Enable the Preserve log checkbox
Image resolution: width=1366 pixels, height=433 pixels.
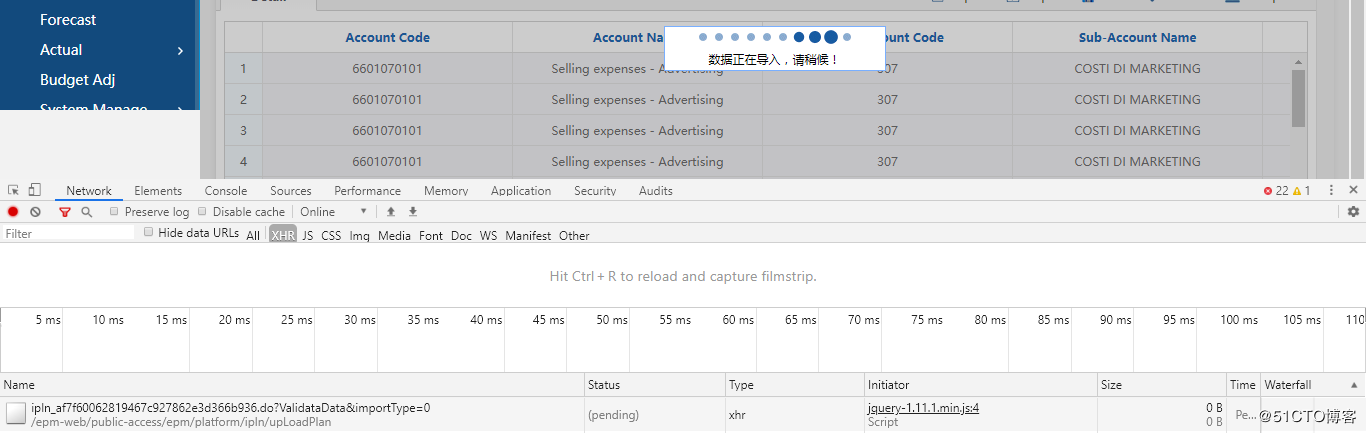[x=115, y=212]
